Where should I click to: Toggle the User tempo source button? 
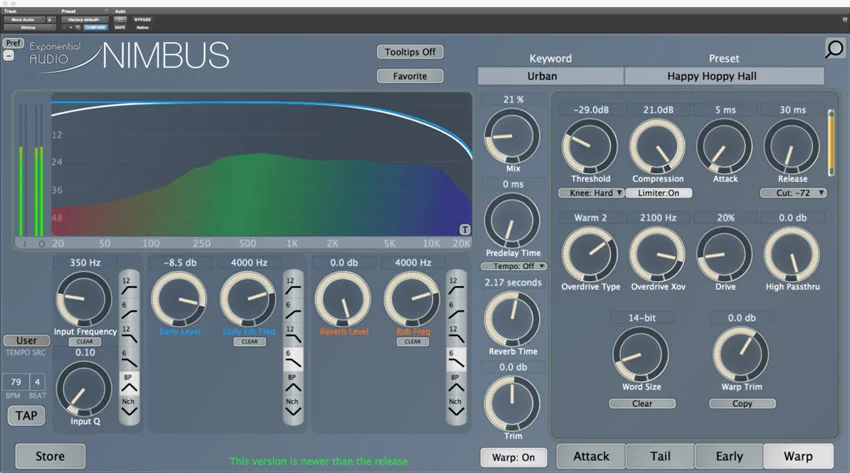pos(27,341)
